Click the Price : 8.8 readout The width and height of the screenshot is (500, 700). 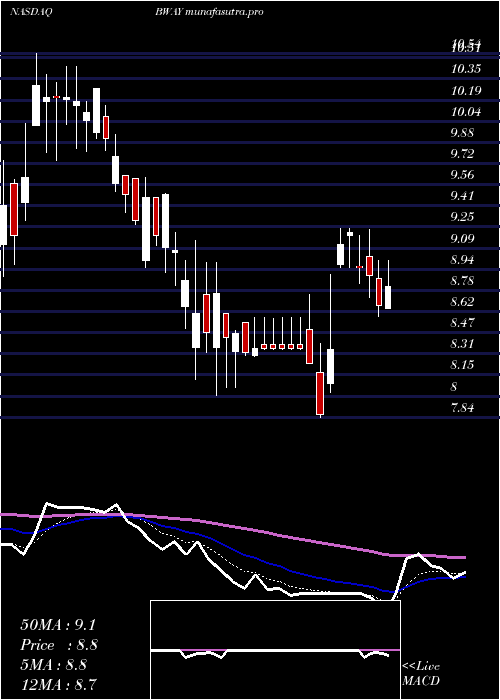(x=59, y=645)
